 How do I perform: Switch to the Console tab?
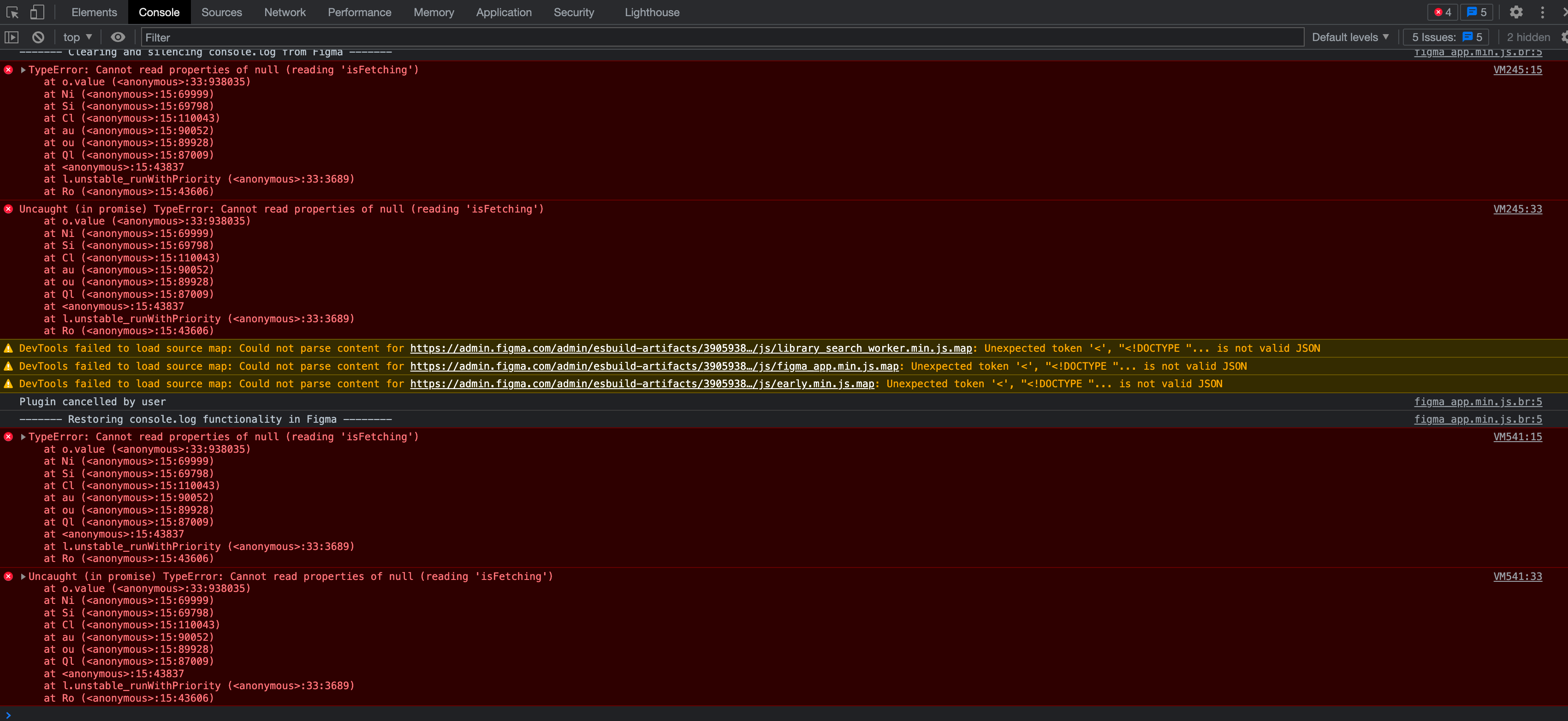(x=159, y=12)
